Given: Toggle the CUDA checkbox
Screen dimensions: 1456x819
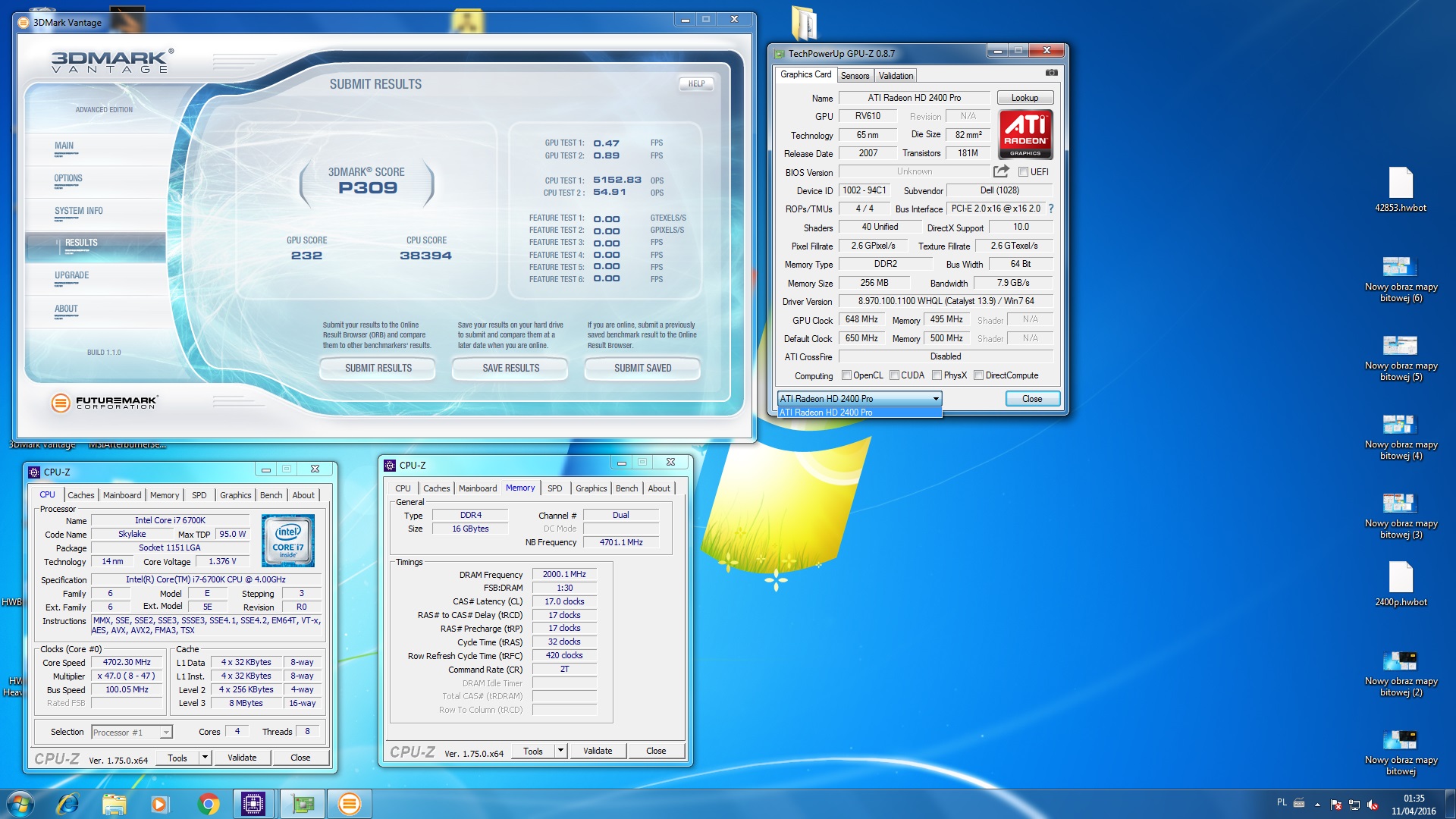Looking at the screenshot, I should coord(894,375).
